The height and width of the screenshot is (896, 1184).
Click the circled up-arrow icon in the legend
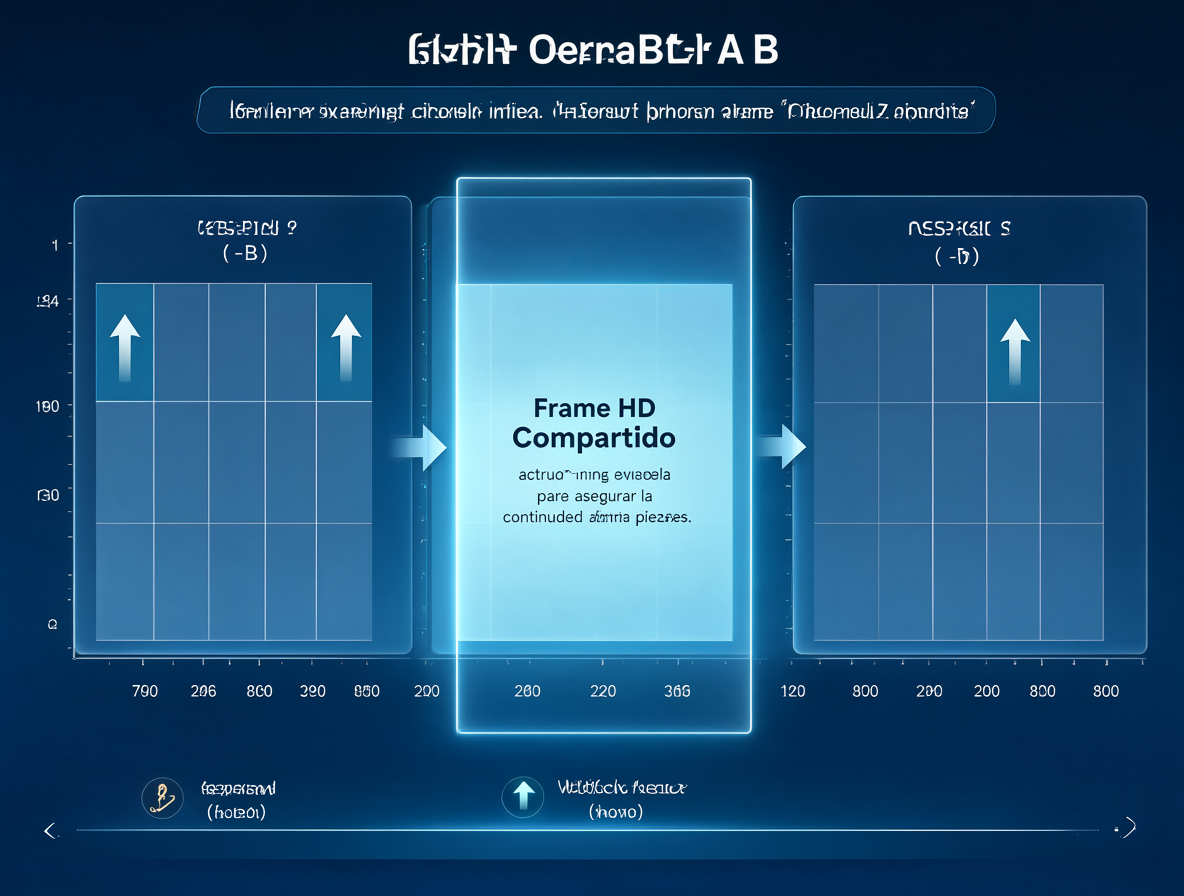523,797
